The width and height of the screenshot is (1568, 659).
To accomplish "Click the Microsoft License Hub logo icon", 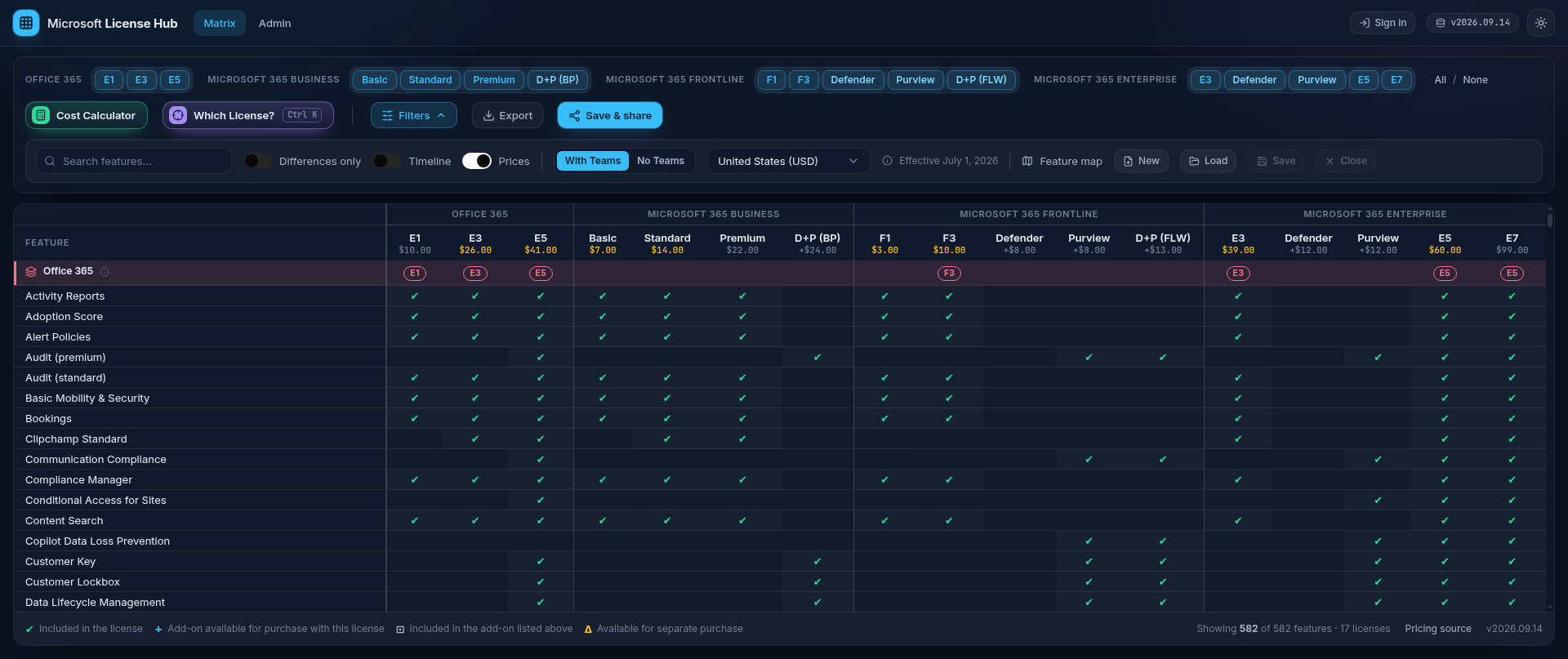I will pyautogui.click(x=26, y=23).
